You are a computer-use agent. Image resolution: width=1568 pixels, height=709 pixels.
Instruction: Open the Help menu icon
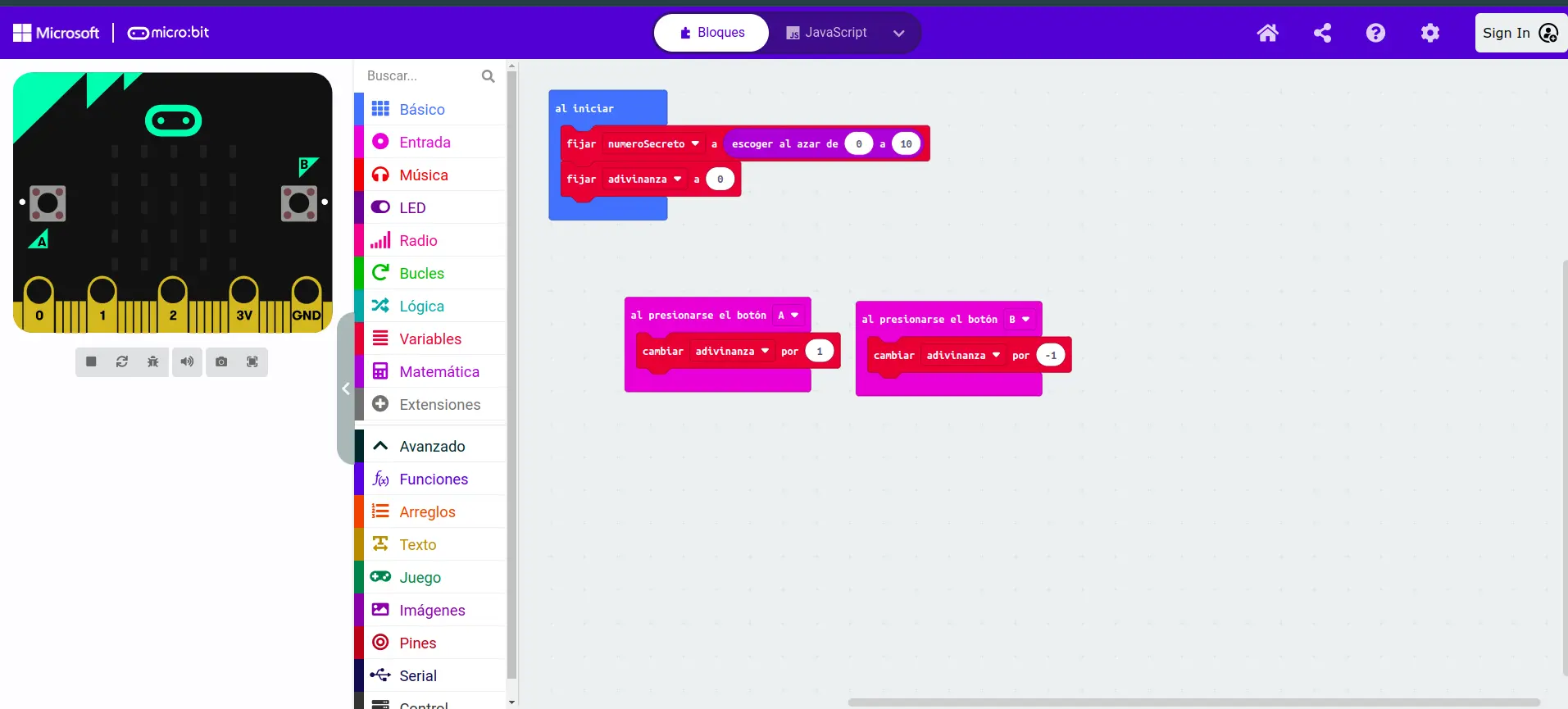tap(1375, 33)
